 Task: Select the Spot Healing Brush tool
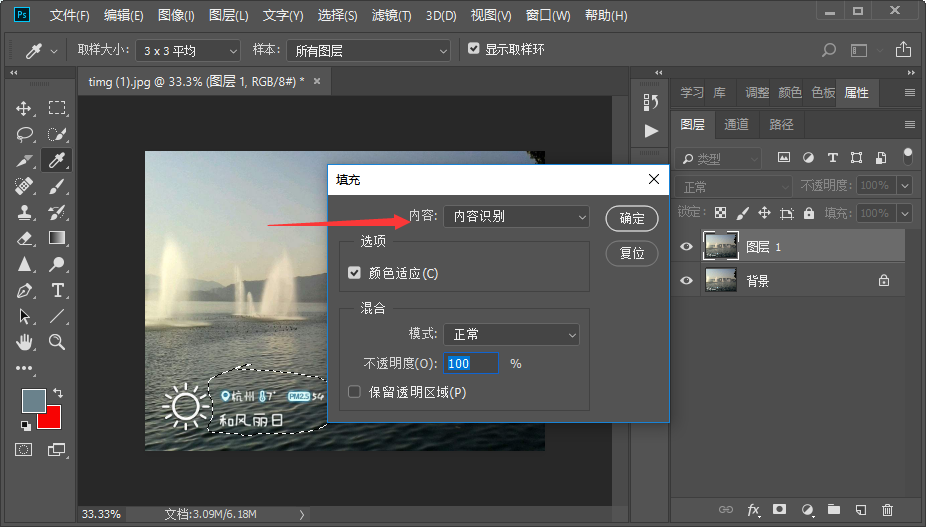24,186
